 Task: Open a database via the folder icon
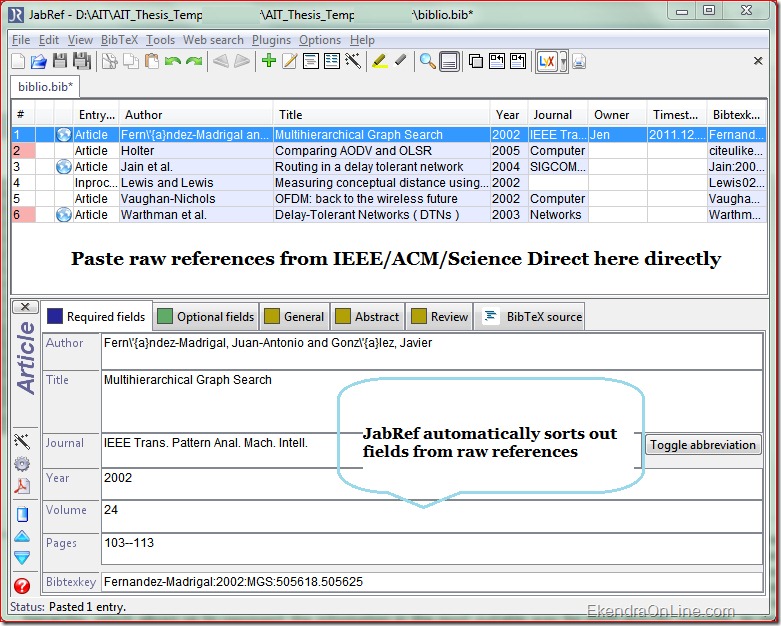(38, 61)
